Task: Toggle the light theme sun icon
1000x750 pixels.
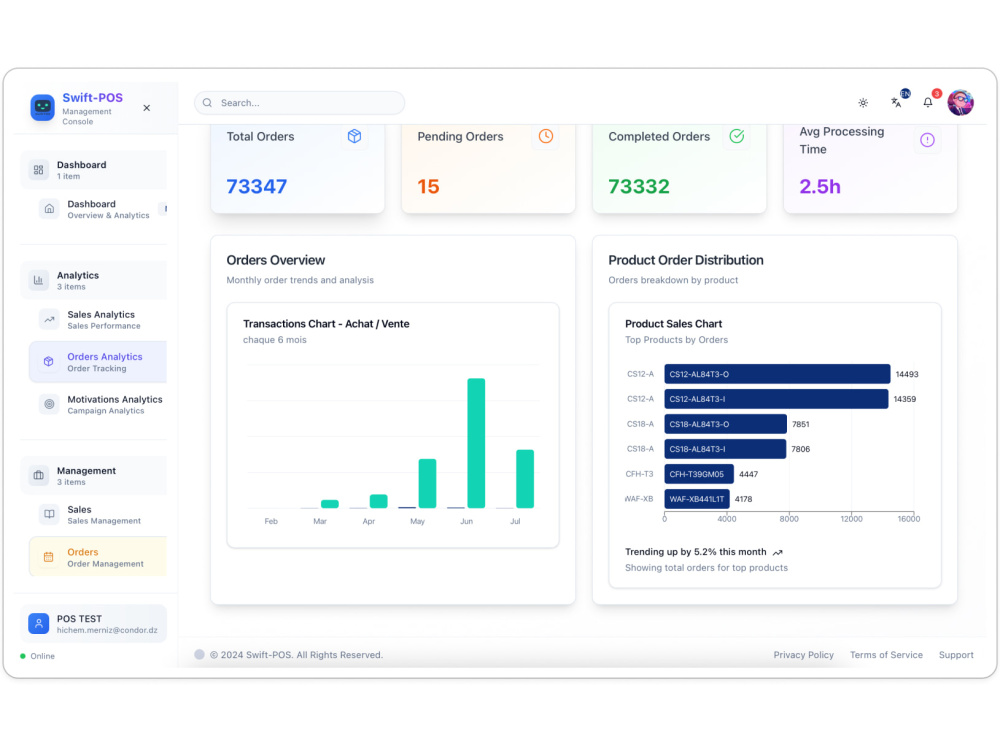Action: click(863, 103)
